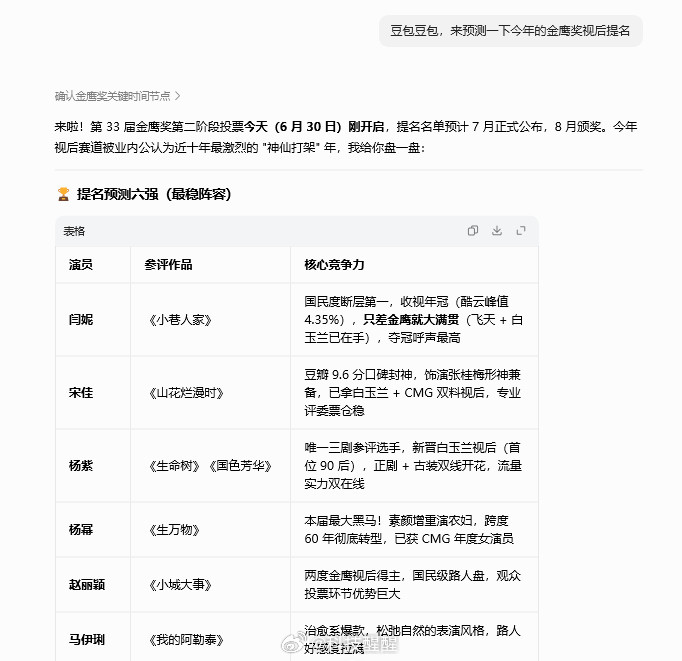Click the 提名预测六强 heading
The height and width of the screenshot is (661, 682).
click(x=154, y=194)
